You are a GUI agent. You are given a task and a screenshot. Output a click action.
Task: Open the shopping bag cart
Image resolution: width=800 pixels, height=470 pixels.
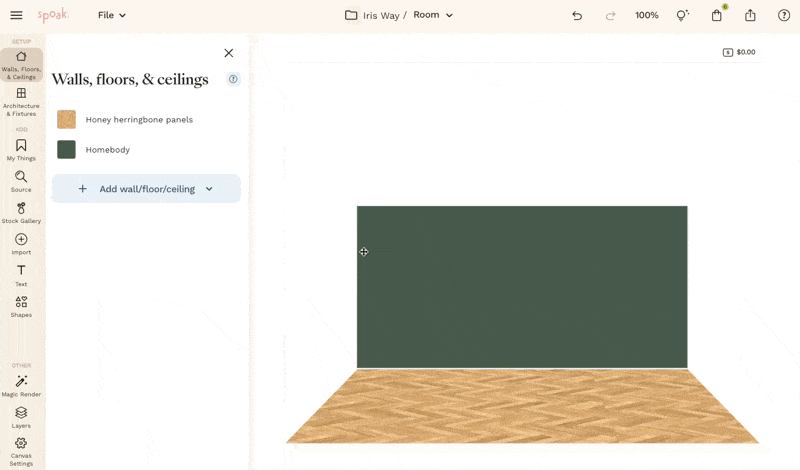tap(717, 15)
